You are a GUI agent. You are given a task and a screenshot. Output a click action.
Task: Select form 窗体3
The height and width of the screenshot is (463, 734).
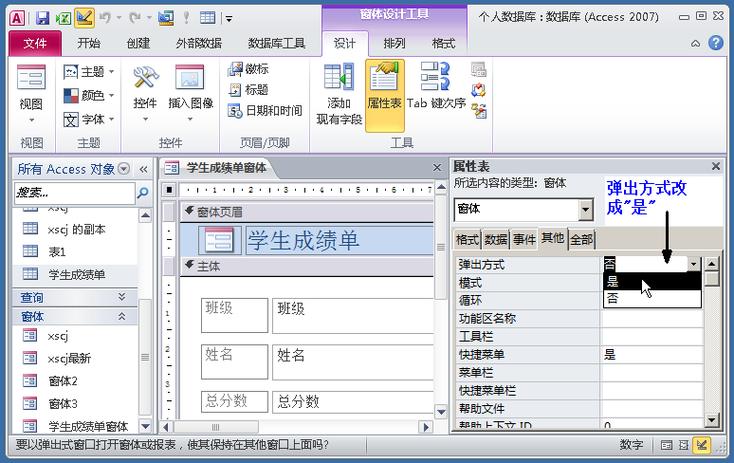[63, 404]
